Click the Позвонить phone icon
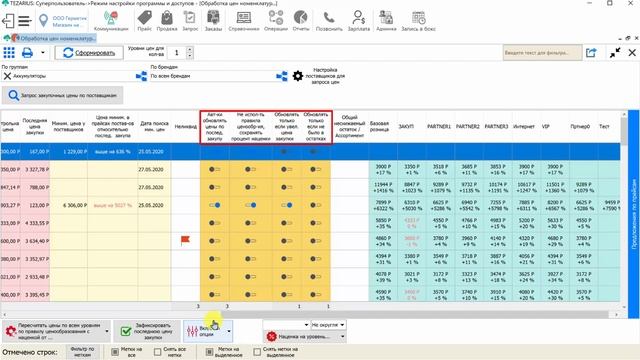 click(329, 21)
